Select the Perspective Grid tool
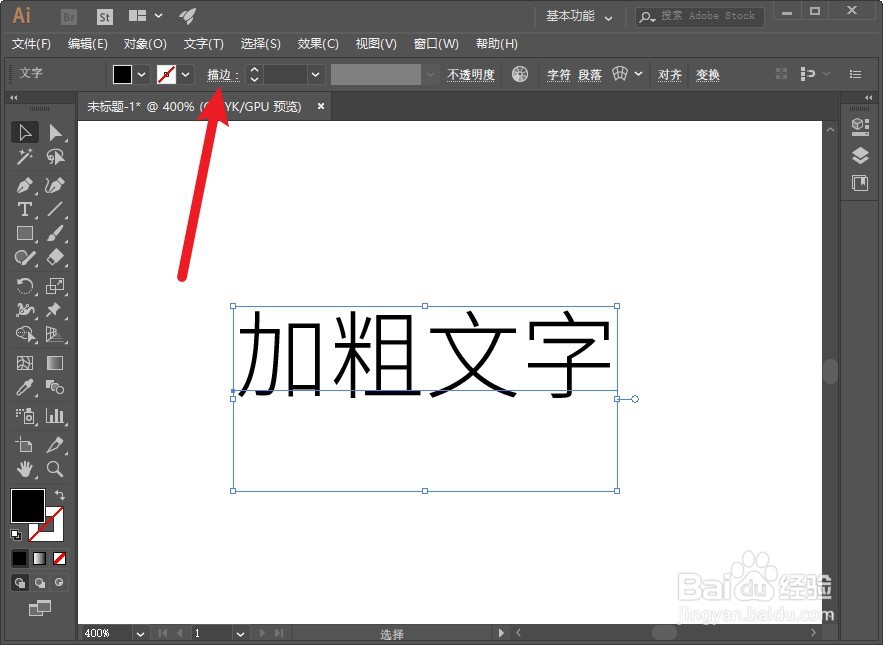The height and width of the screenshot is (645, 883). pyautogui.click(x=55, y=334)
